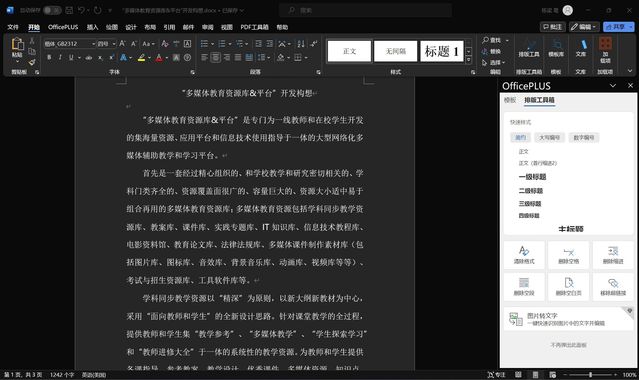Click the 删除空白页 tool icon

tap(568, 287)
